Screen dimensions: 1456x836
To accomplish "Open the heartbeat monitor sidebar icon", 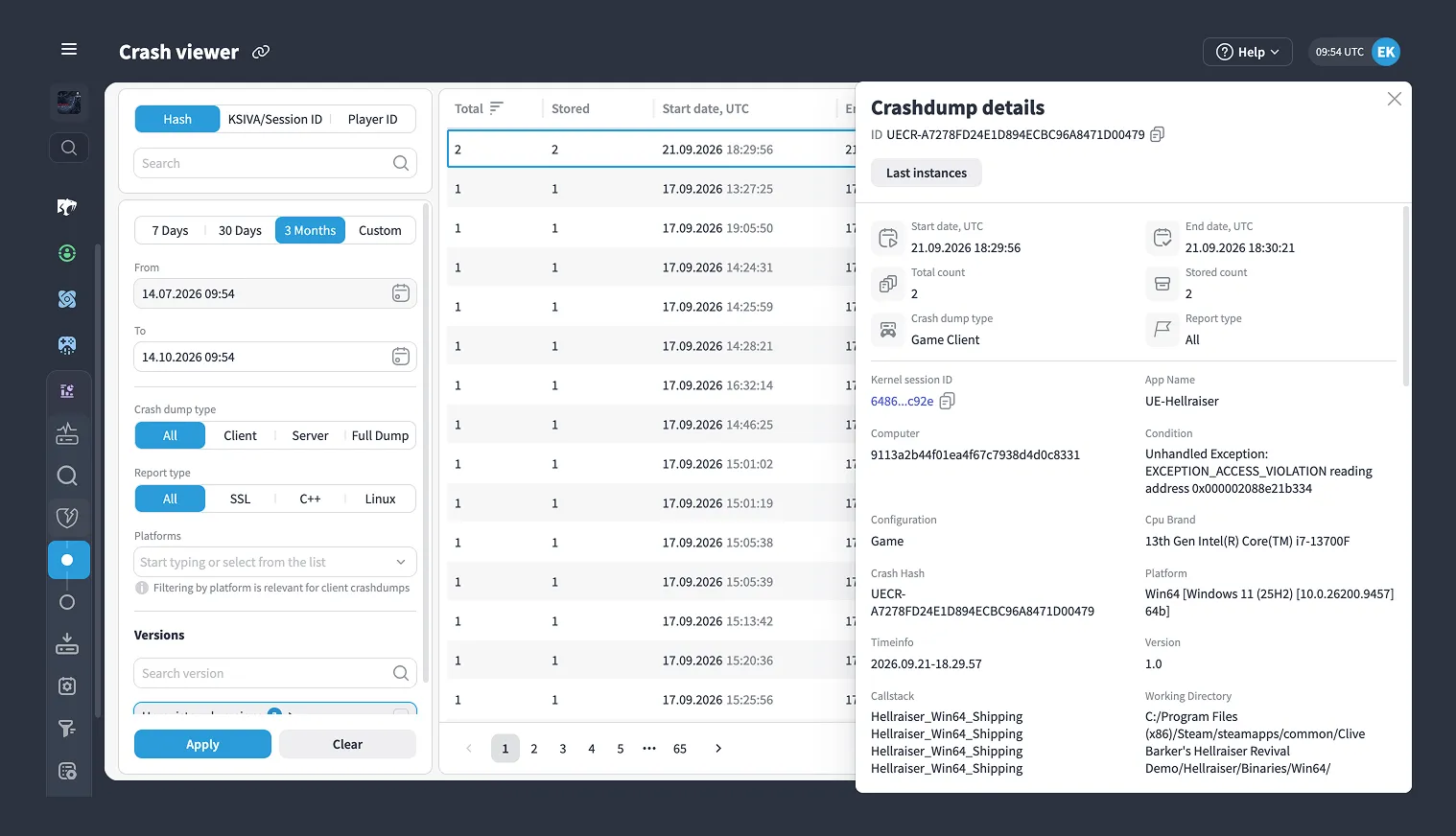I will (67, 433).
